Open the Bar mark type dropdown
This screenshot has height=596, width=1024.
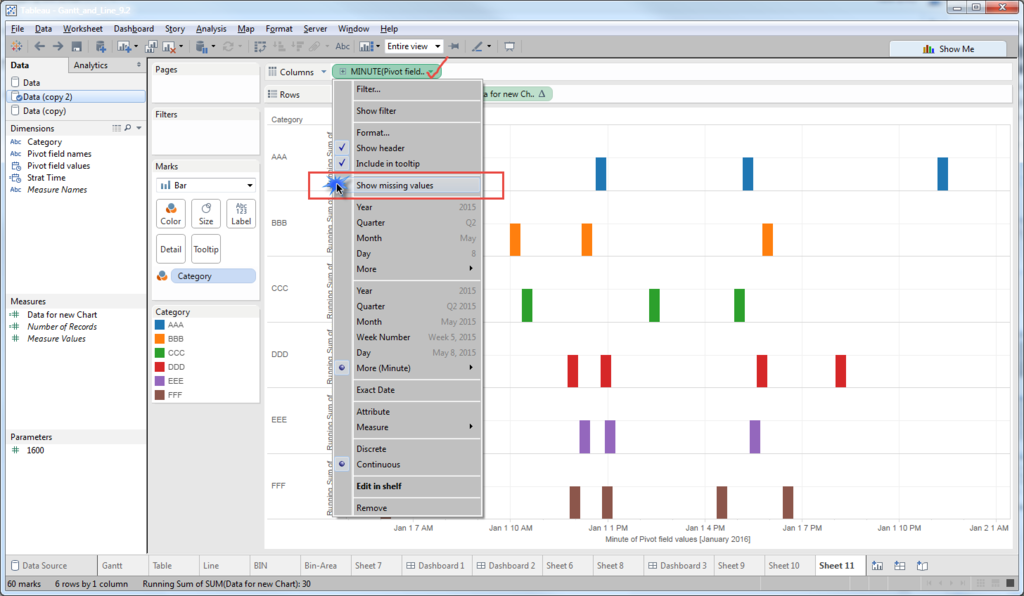pyautogui.click(x=206, y=185)
